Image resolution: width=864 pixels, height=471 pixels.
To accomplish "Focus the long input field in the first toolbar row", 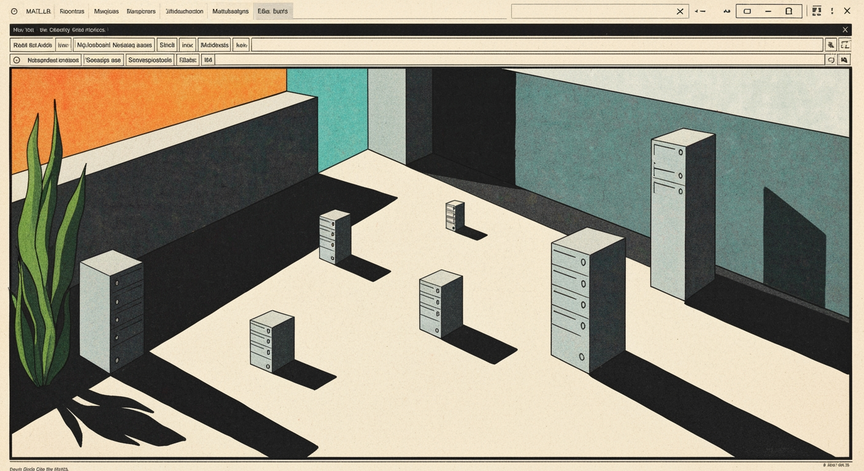I will (x=537, y=45).
